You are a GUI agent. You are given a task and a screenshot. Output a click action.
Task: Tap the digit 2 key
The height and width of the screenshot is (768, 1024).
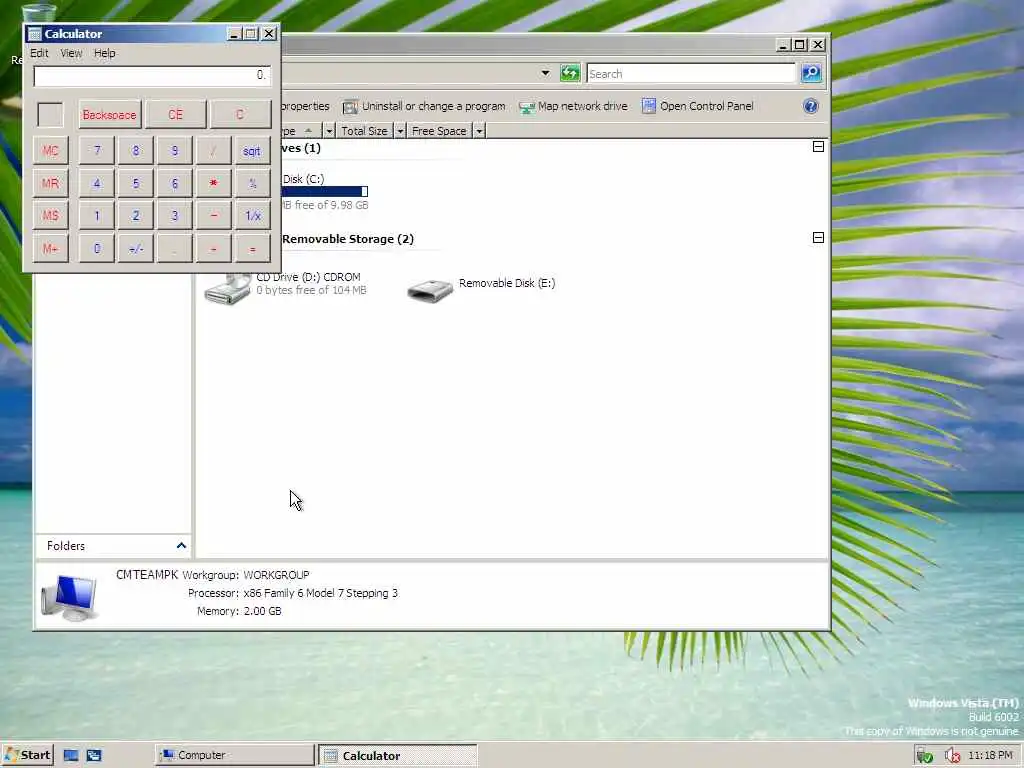point(136,216)
